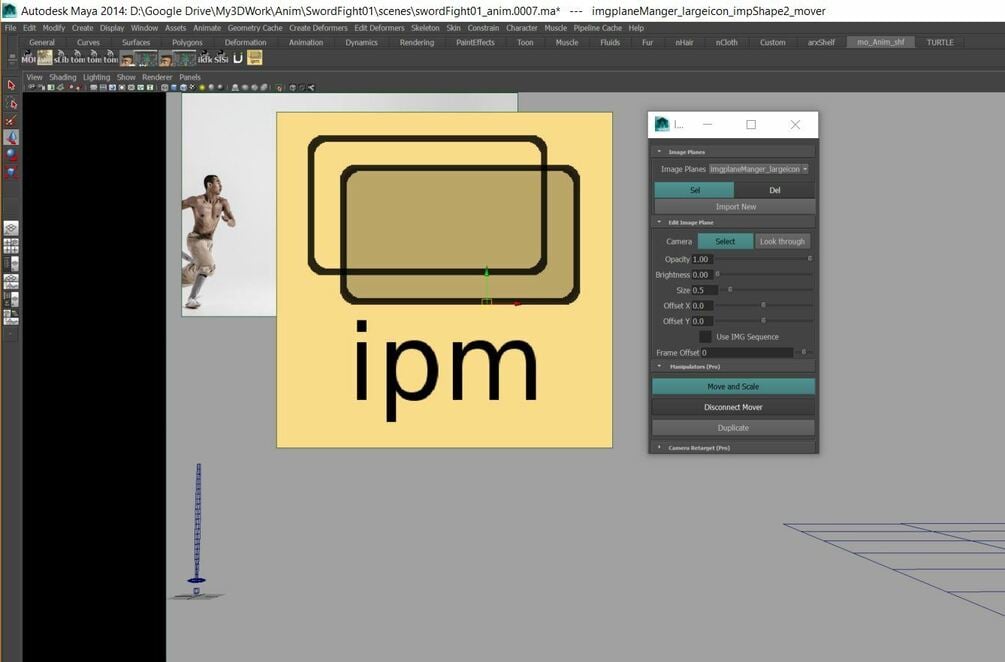Click camera Select button

coord(725,241)
